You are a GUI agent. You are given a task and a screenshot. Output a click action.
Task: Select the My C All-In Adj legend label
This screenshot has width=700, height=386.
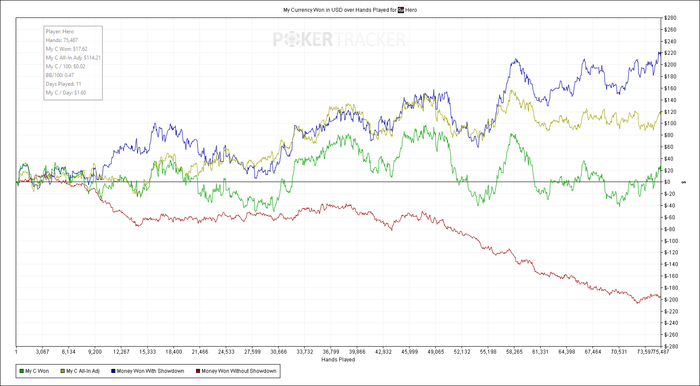[83, 371]
